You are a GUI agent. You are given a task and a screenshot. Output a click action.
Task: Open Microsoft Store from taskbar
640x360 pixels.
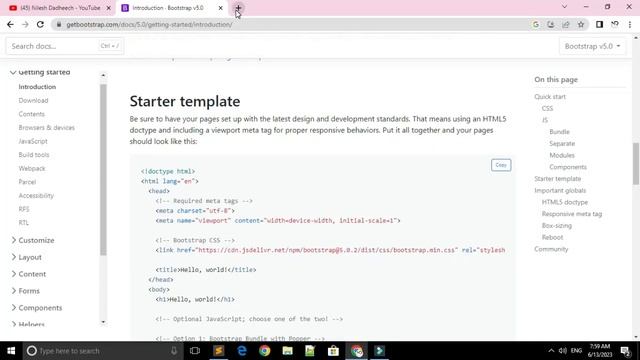(333, 351)
